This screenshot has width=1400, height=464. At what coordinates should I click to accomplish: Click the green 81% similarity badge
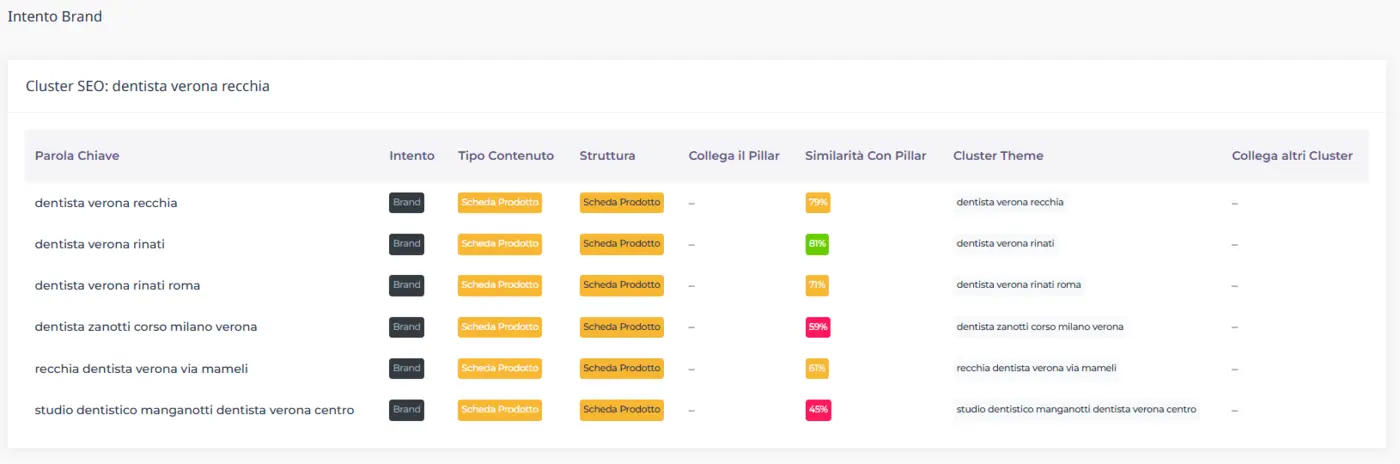click(x=818, y=244)
